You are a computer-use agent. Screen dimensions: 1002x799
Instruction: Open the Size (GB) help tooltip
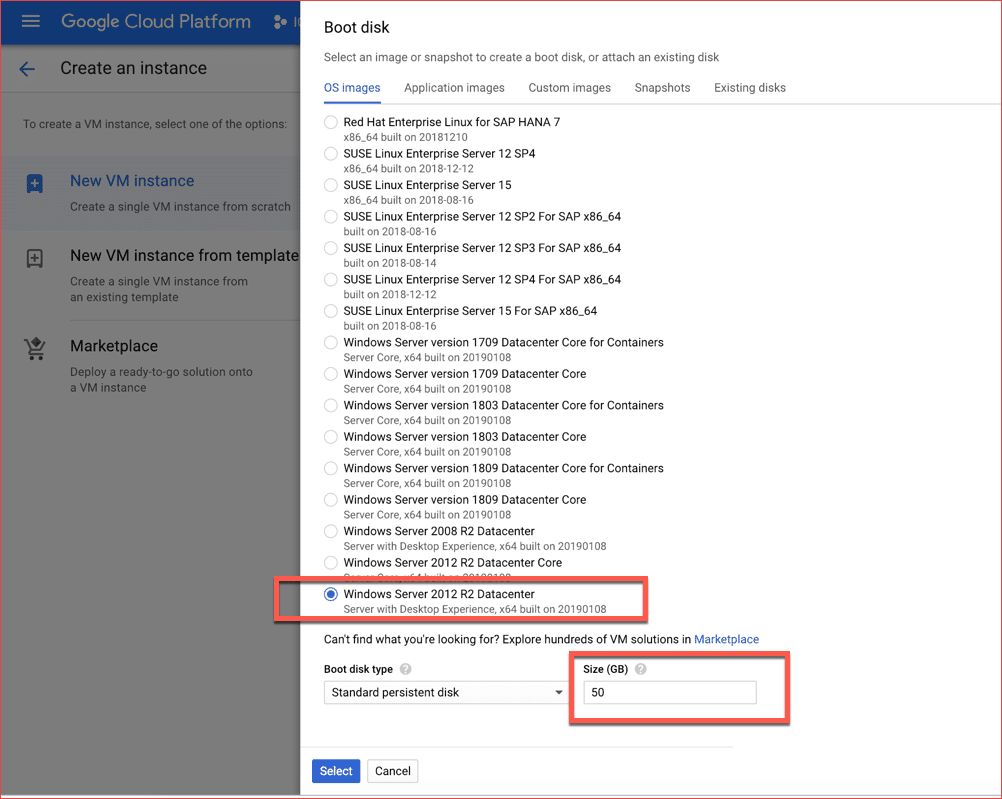(640, 669)
